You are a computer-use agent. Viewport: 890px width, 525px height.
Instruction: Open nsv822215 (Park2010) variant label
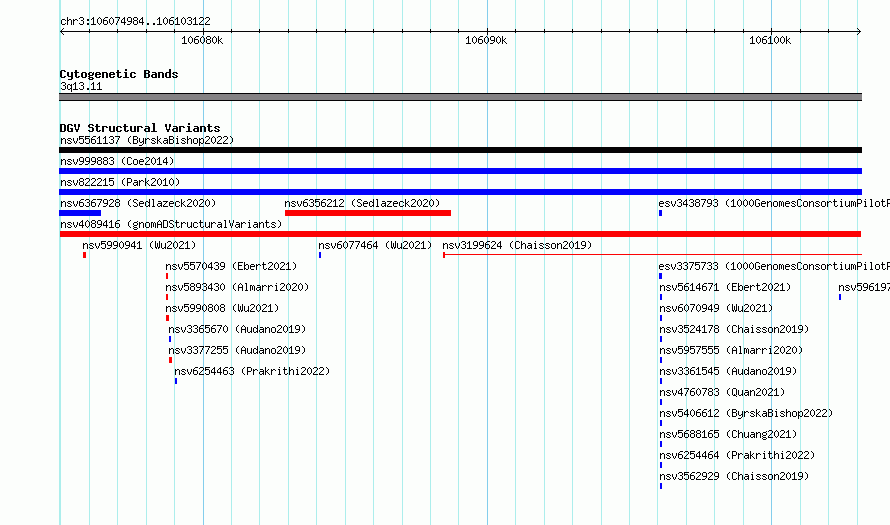[x=120, y=182]
